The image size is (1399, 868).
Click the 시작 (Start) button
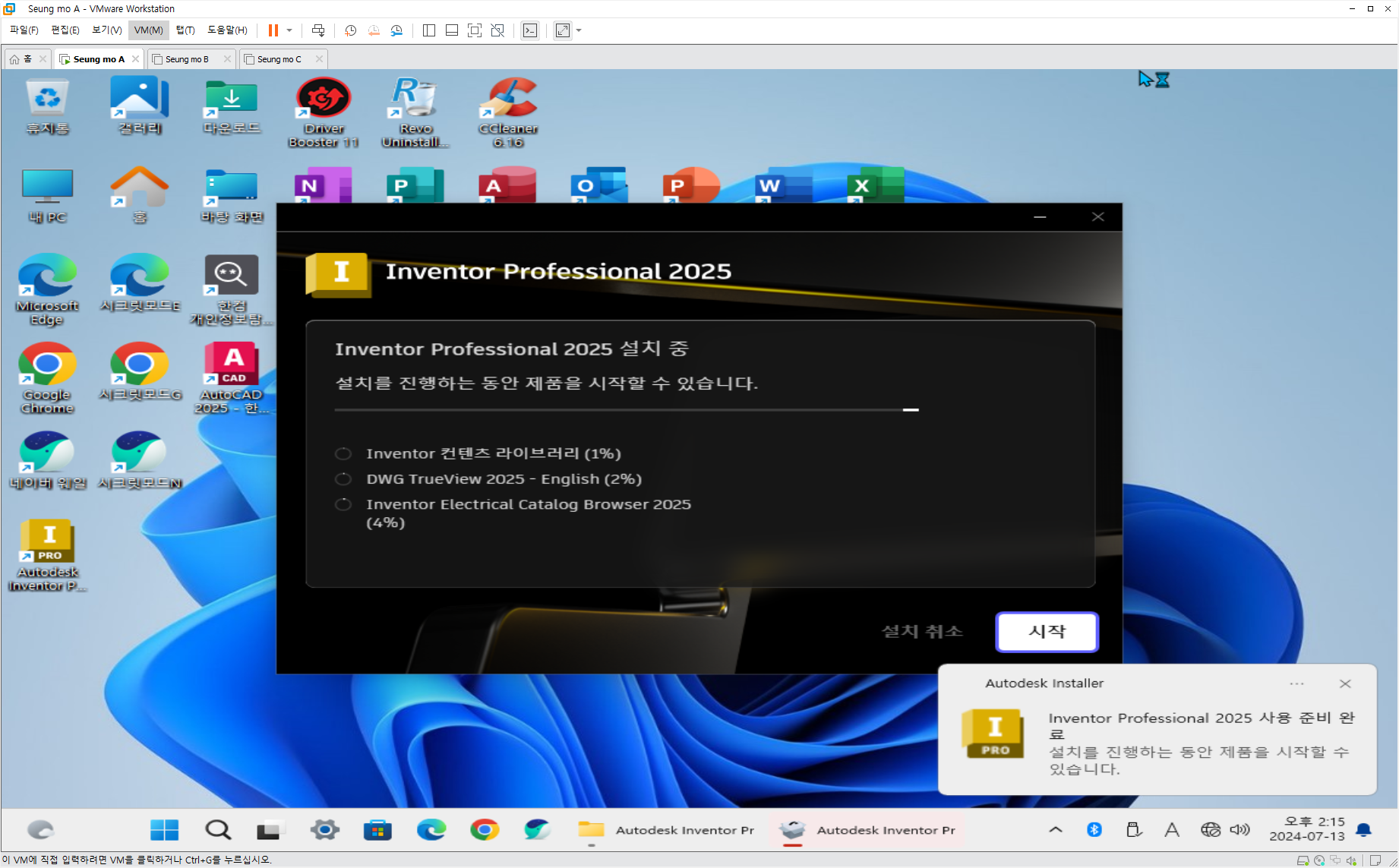coord(1047,632)
